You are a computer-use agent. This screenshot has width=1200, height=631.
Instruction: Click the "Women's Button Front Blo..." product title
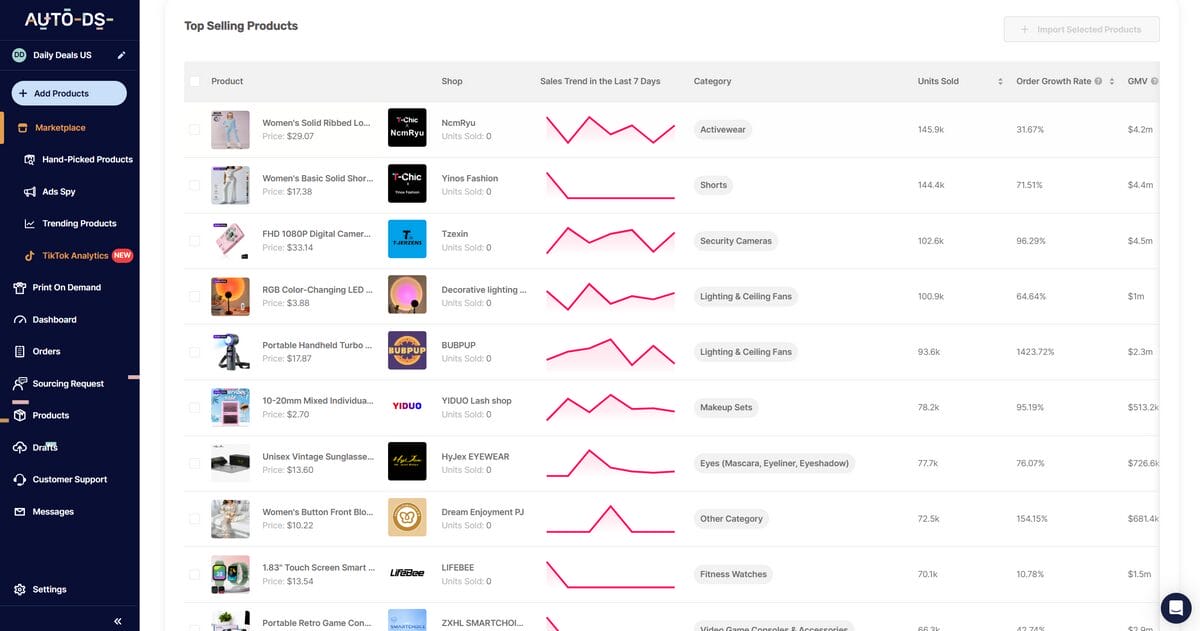[317, 512]
